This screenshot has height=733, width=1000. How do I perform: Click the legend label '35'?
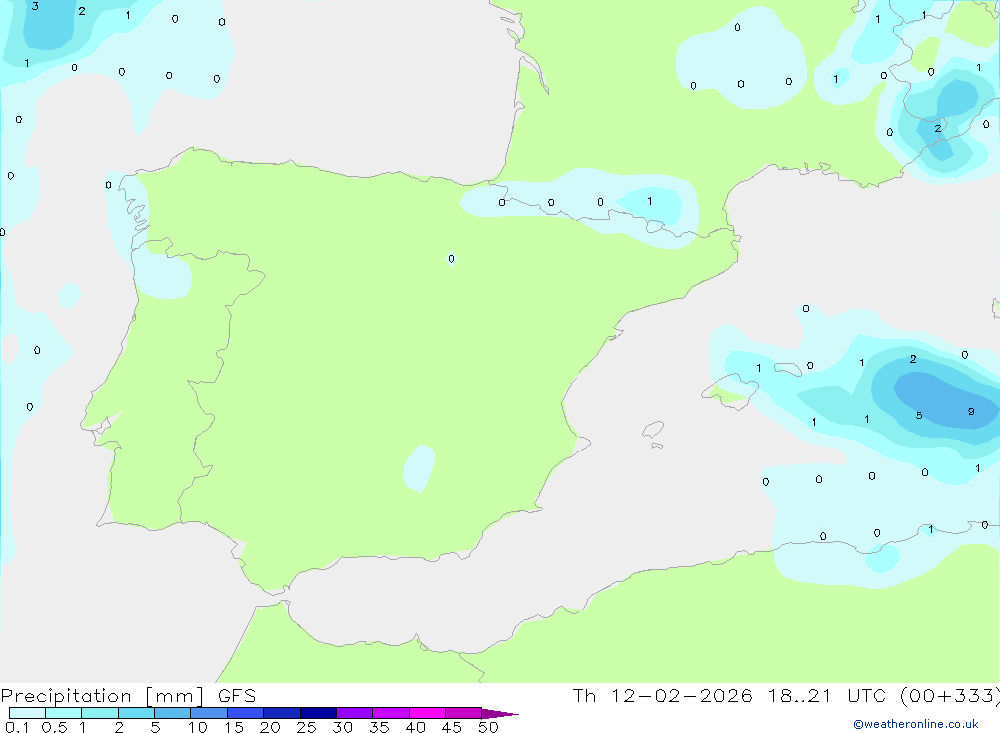click(x=379, y=727)
